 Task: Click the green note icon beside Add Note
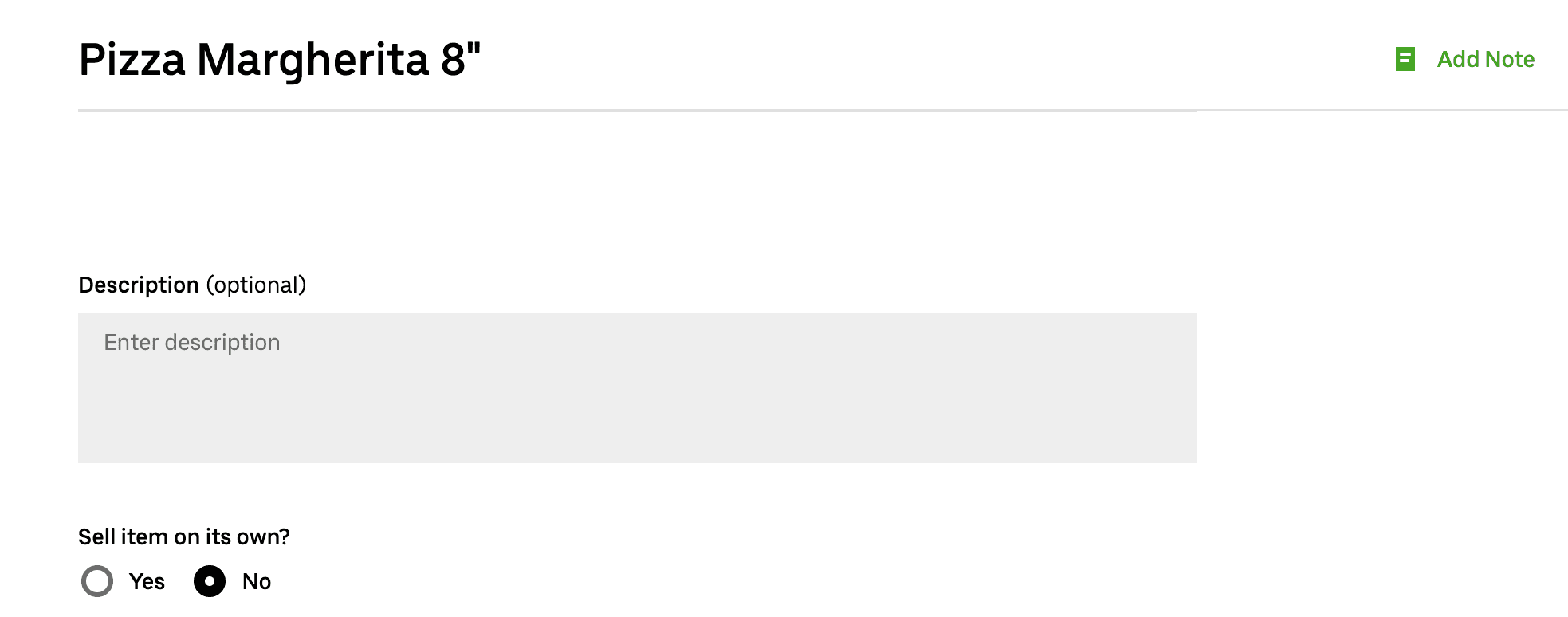1405,59
